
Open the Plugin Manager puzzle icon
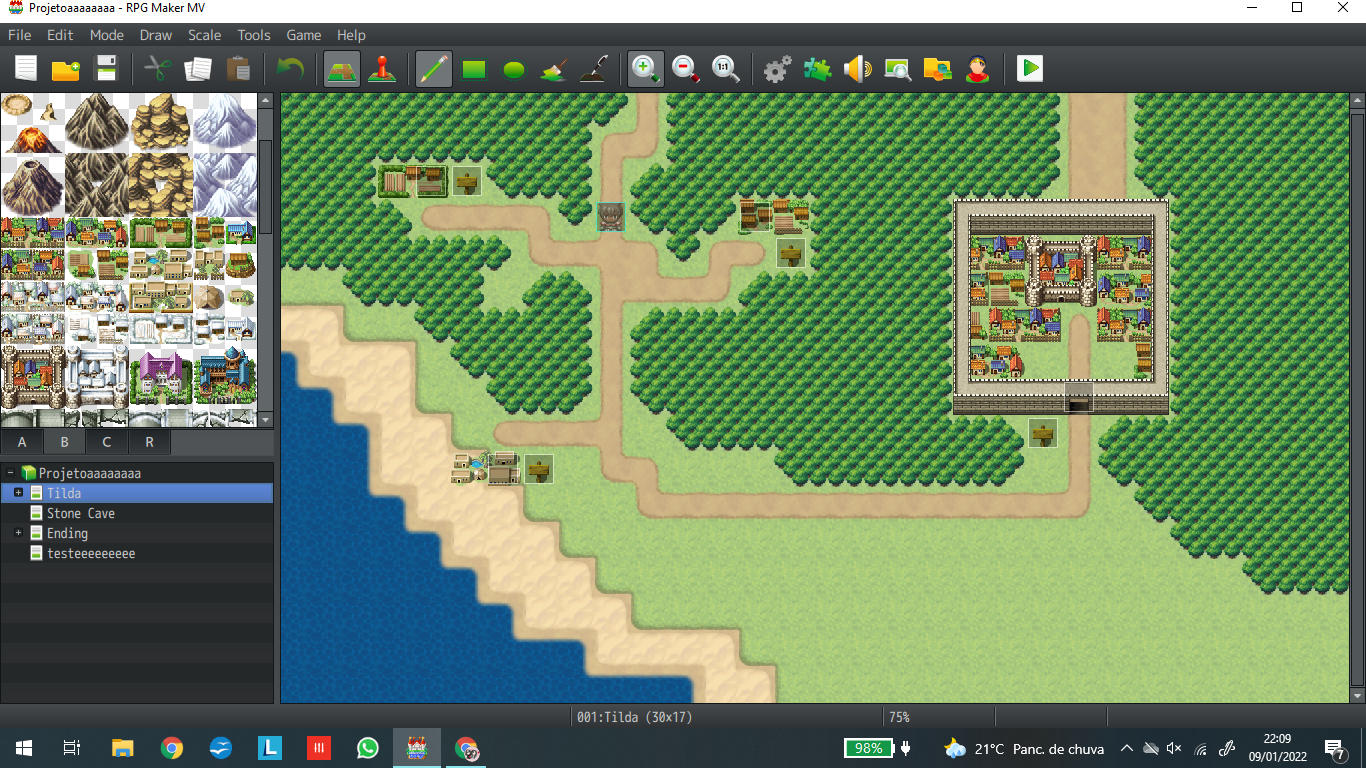click(x=818, y=69)
